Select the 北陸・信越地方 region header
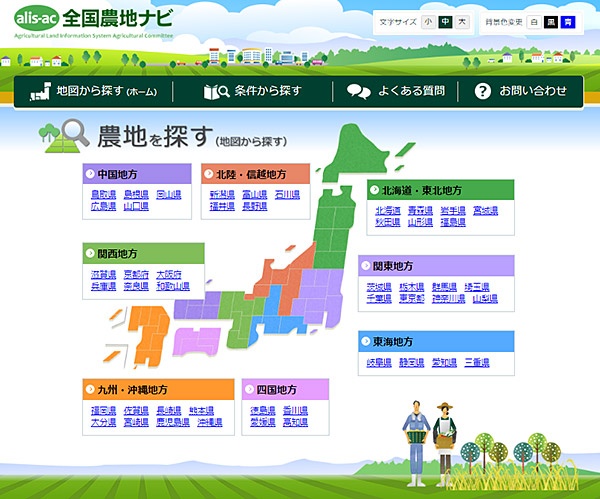The width and height of the screenshot is (600, 499). [x=256, y=174]
